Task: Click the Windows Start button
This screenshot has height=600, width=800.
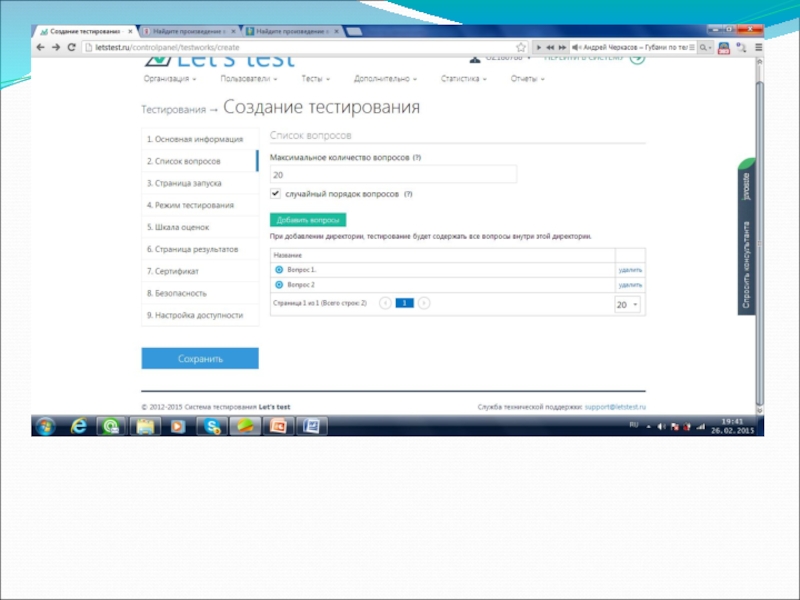Action: coord(45,426)
